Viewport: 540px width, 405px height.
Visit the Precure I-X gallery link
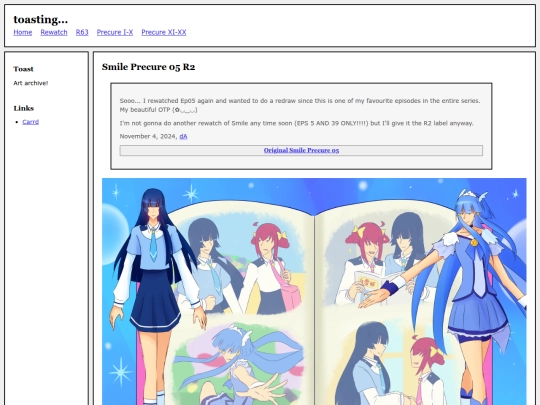click(x=115, y=32)
